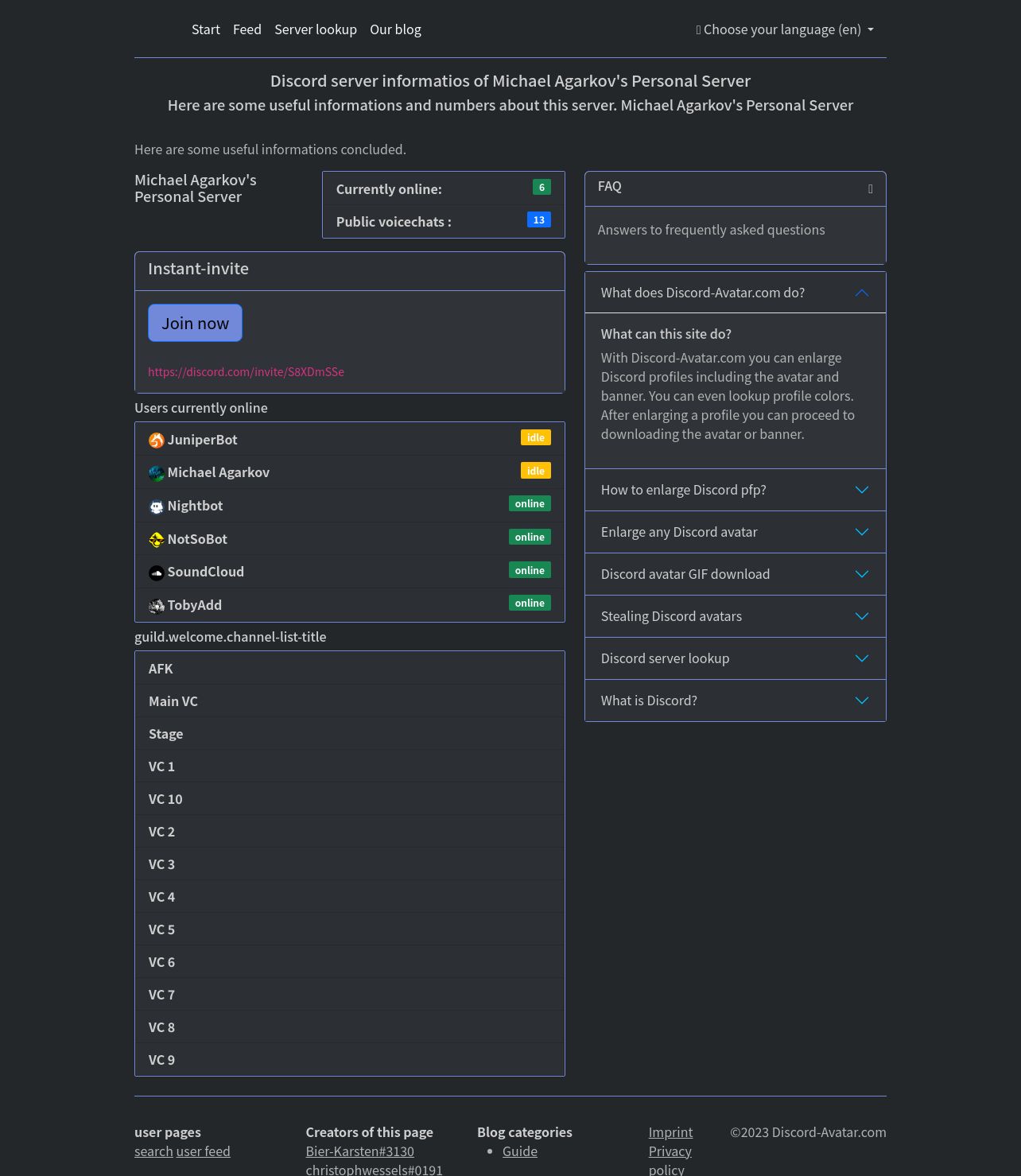Click the 'Join now' button

tap(195, 323)
